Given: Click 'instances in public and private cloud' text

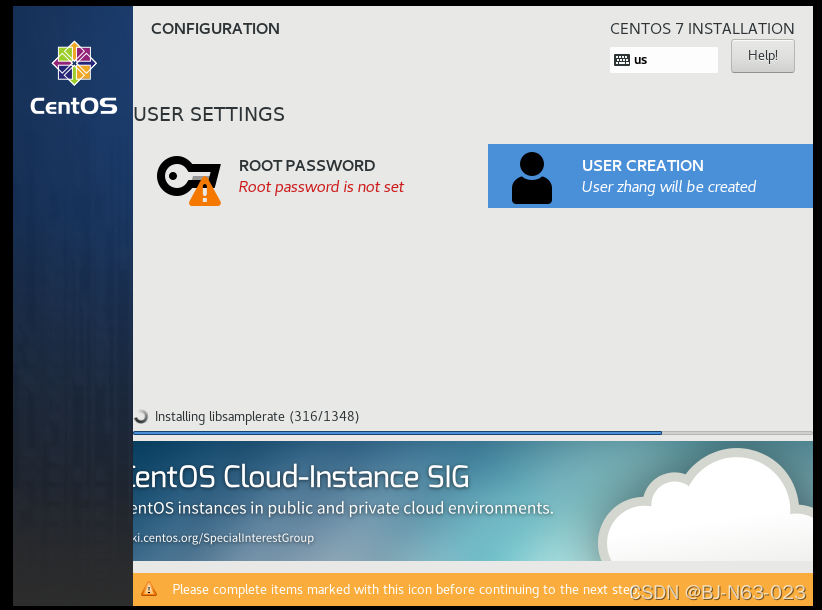Looking at the screenshot, I should (x=344, y=508).
